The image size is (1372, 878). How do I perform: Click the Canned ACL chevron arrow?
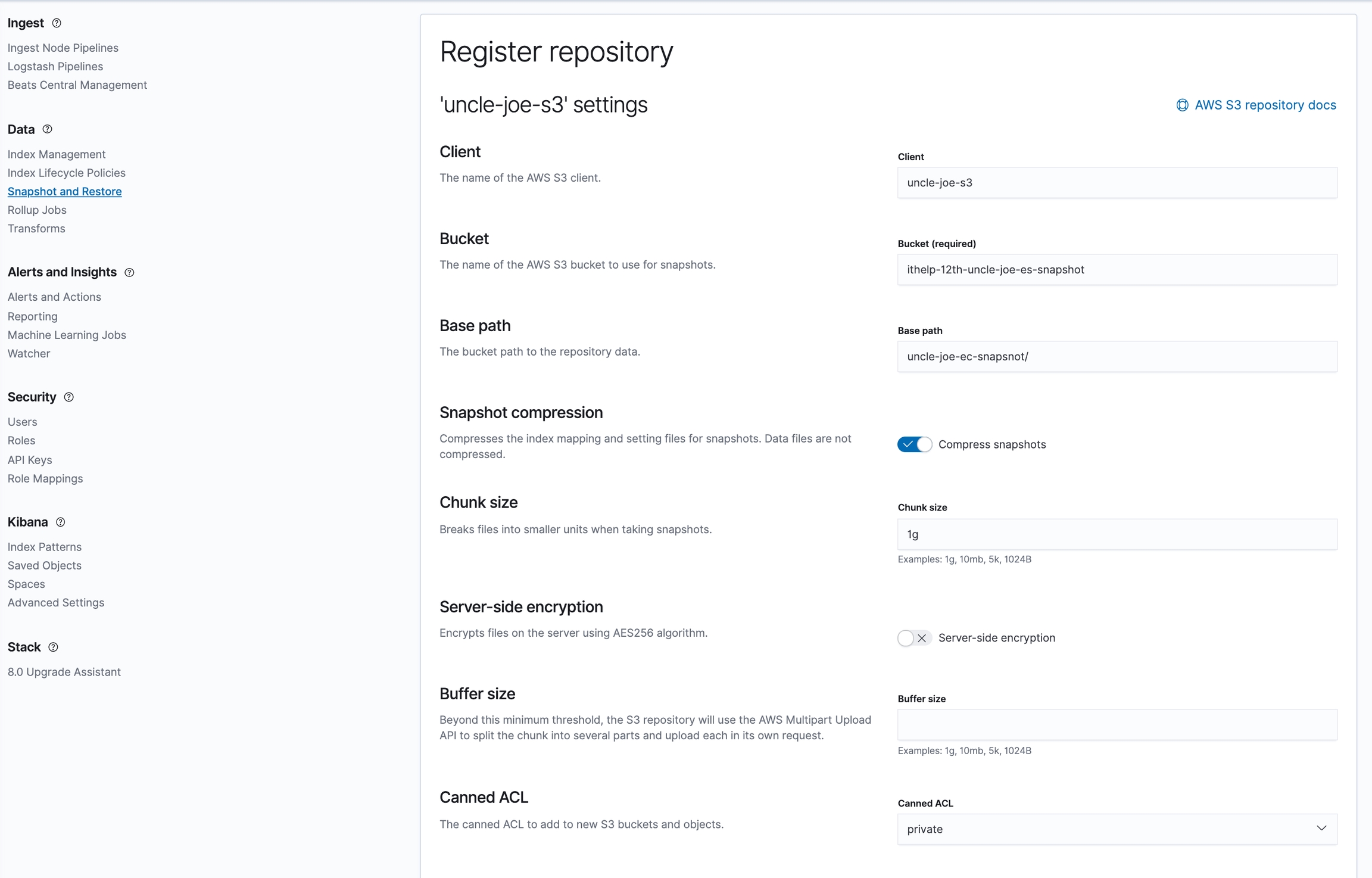[1321, 829]
